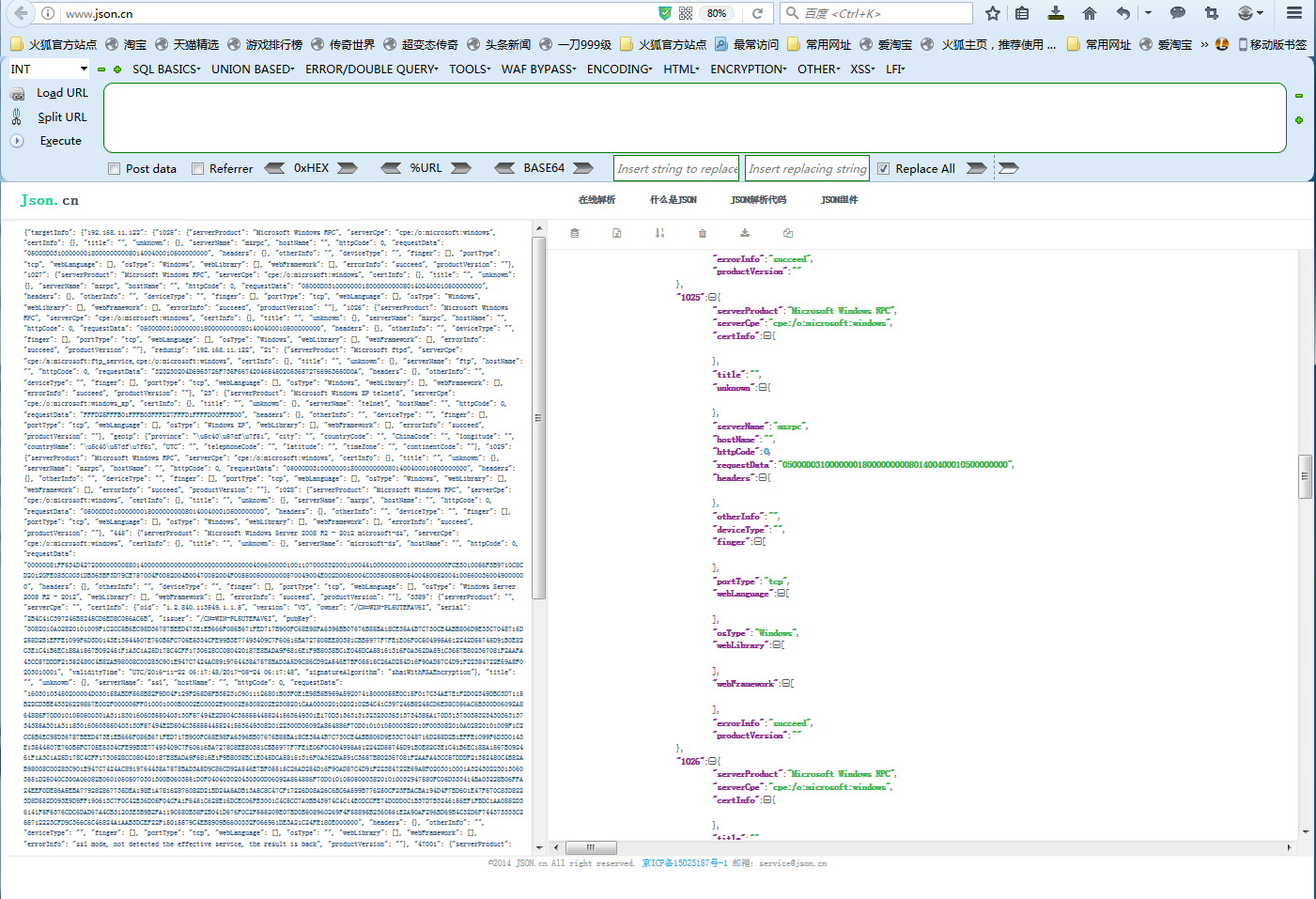Open the bookmarks list icon
The width and height of the screenshot is (1316, 899).
[x=1023, y=13]
